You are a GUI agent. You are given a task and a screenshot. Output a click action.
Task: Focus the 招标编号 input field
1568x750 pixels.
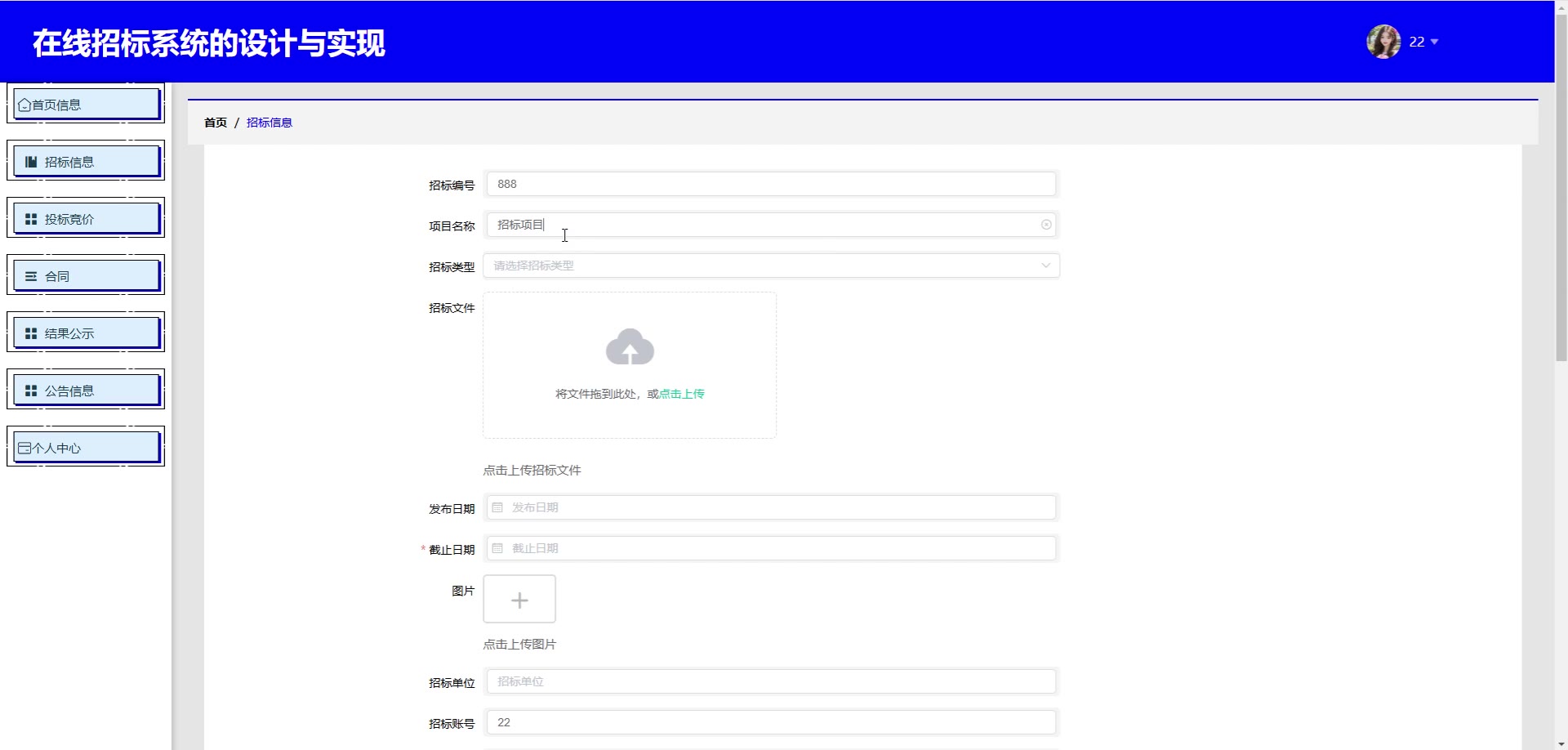tap(771, 184)
